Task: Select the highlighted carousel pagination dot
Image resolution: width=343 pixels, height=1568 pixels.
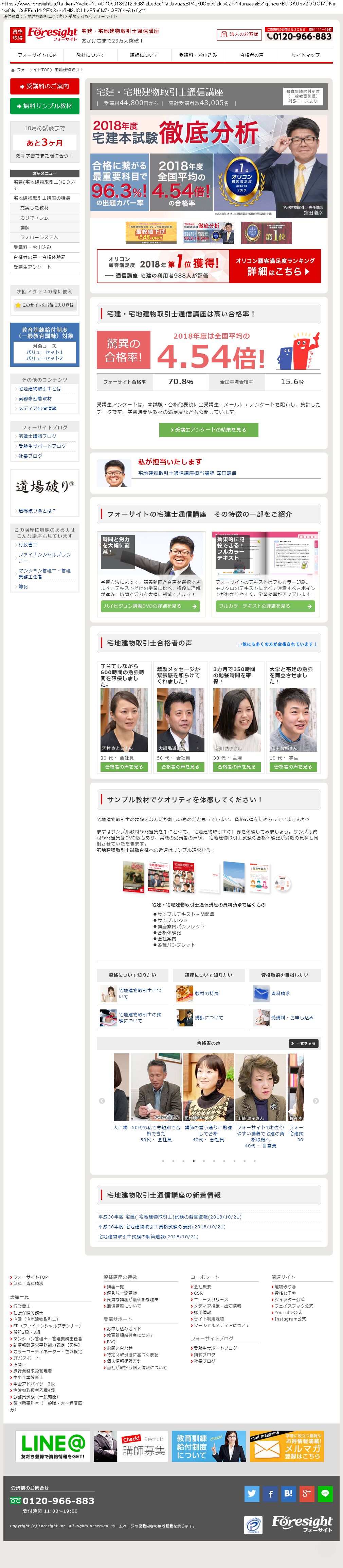Action: (x=193, y=1161)
